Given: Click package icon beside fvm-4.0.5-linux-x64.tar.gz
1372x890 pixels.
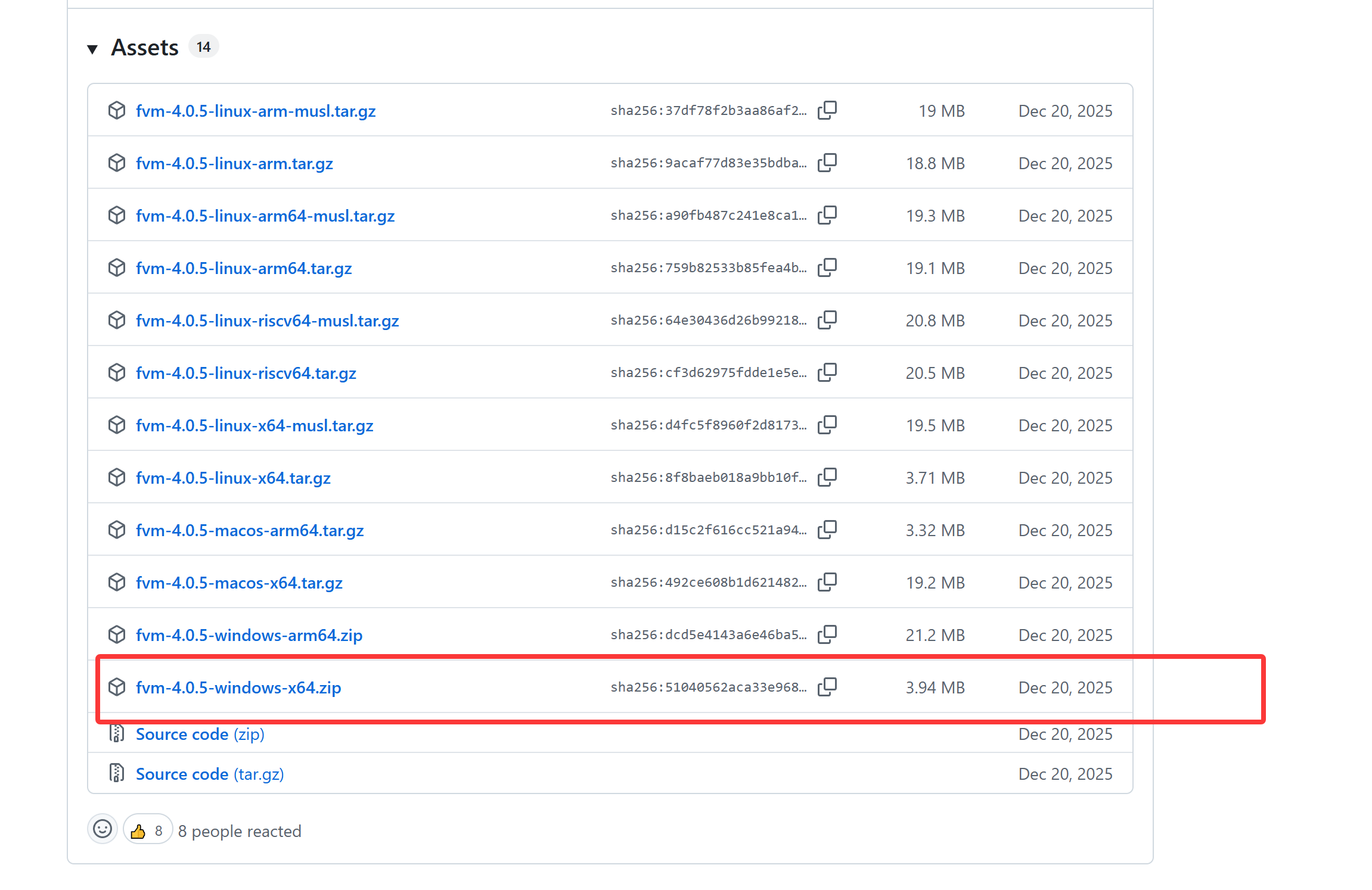Looking at the screenshot, I should click(x=117, y=477).
